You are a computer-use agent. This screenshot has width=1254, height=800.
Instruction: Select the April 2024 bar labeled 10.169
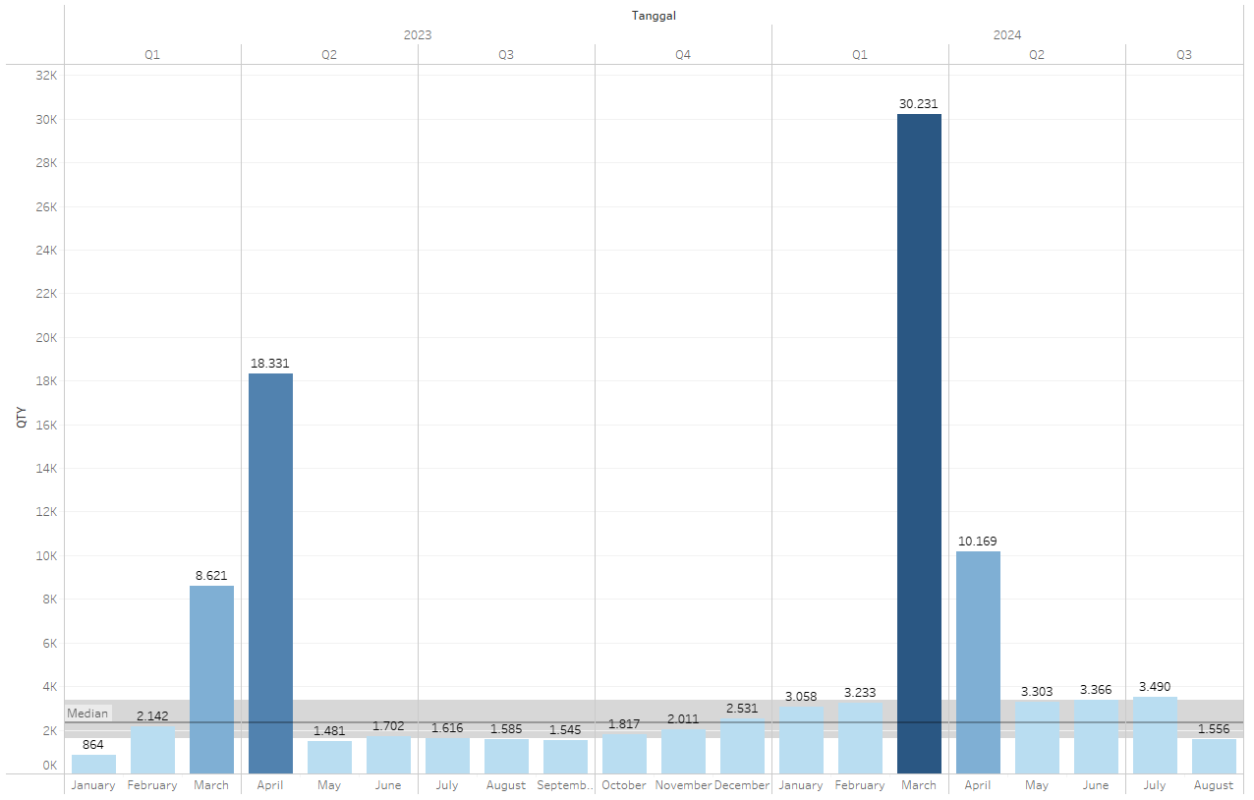coord(977,660)
